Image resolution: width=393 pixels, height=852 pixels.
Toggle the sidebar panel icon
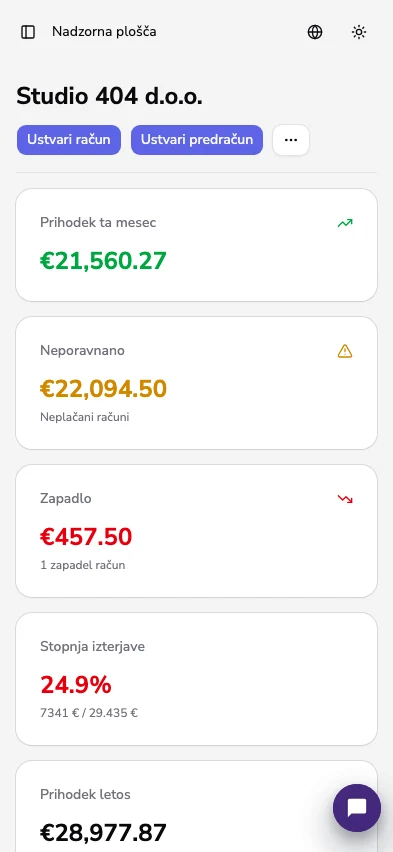point(28,32)
